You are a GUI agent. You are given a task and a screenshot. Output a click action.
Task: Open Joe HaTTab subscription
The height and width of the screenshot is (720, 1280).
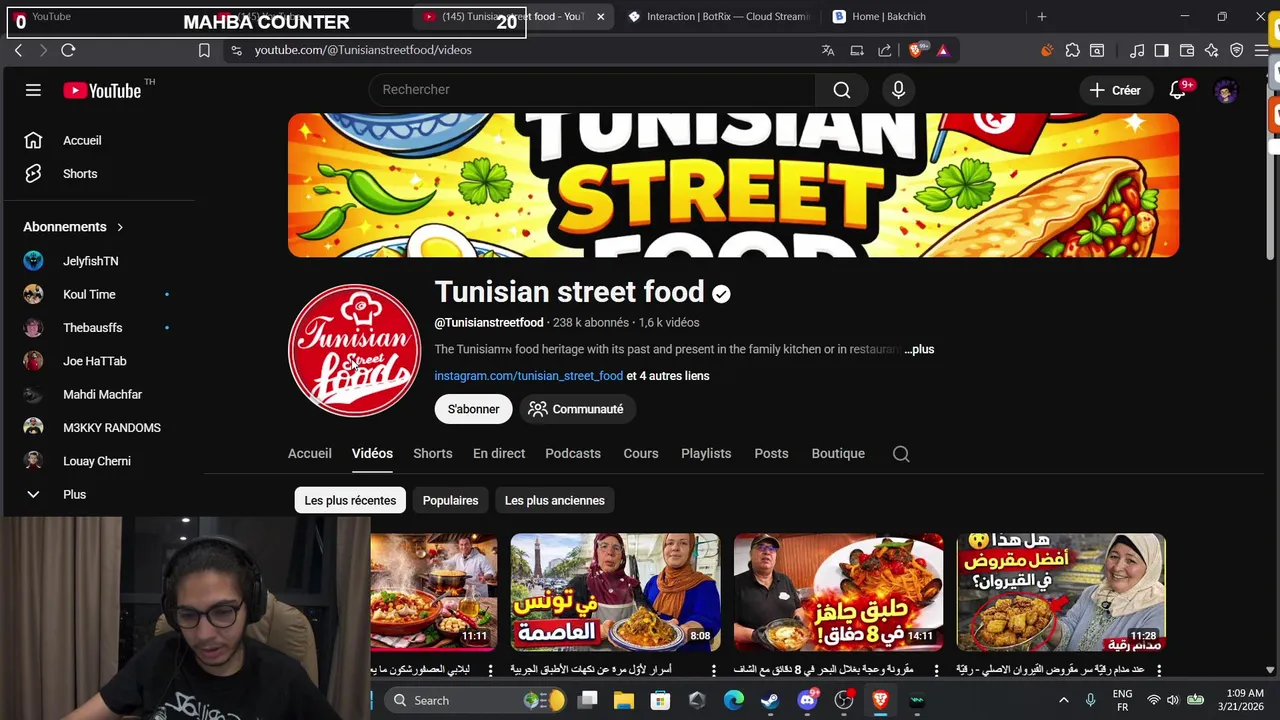pos(94,361)
